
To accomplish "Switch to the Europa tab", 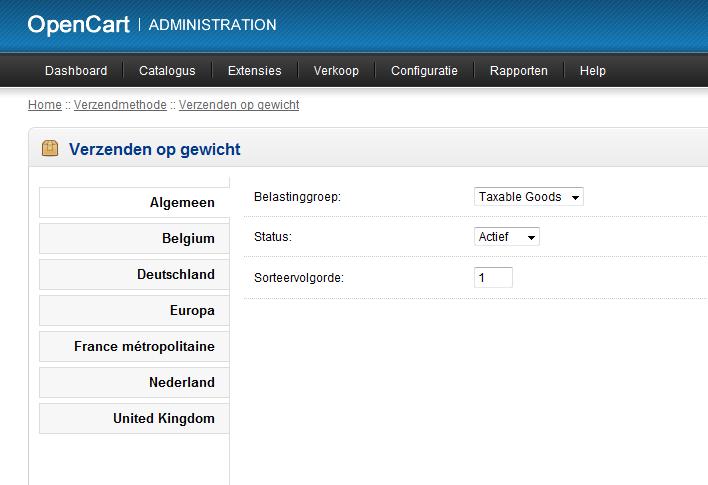I will pos(135,310).
